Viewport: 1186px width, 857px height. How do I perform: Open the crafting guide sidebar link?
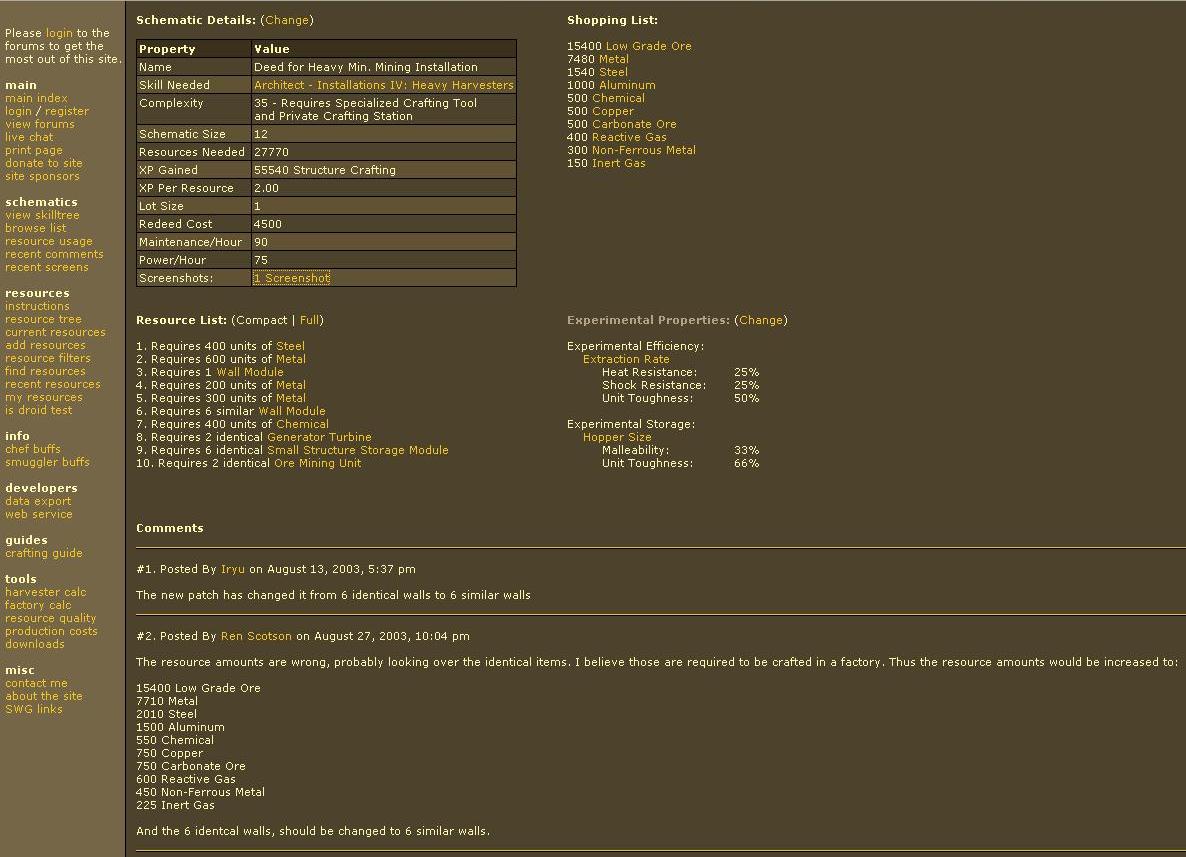point(43,553)
